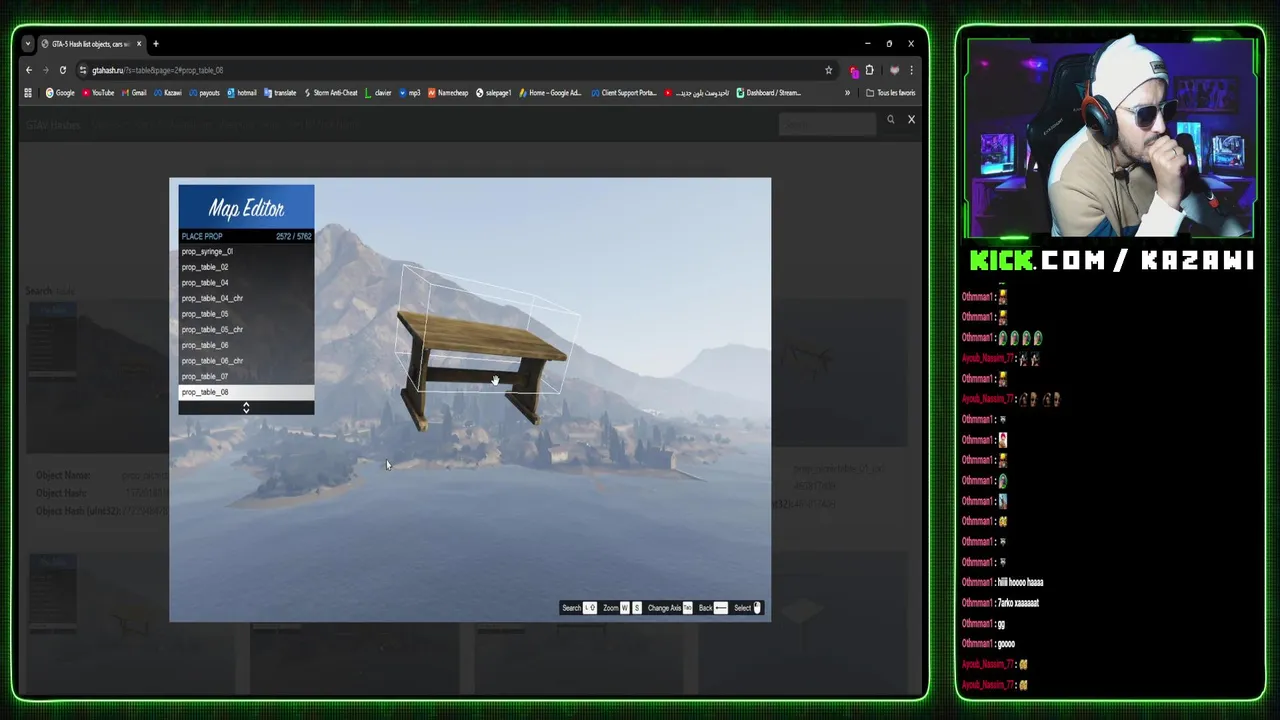The width and height of the screenshot is (1280, 720).
Task: Go back using browser back arrow
Action: pos(29,70)
